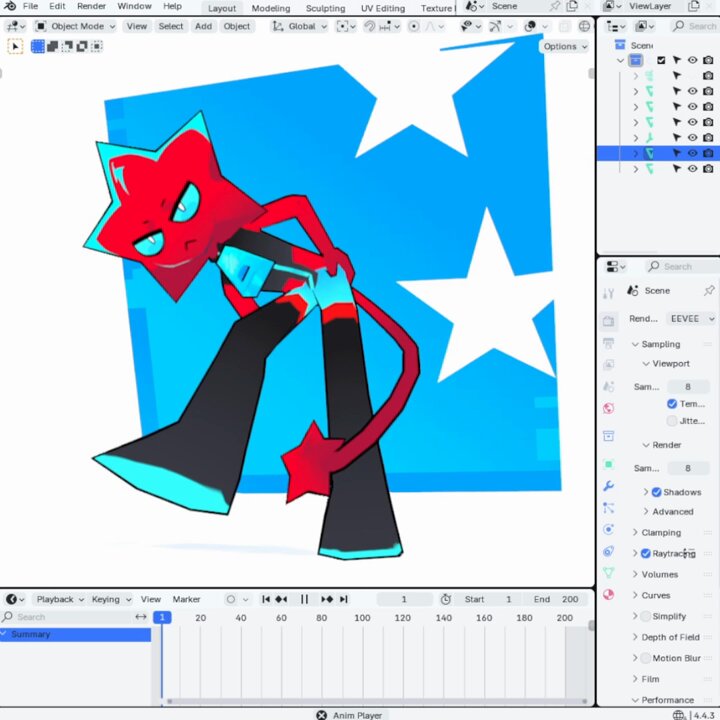
Task: Open the Object Constraints properties tab
Action: click(608, 551)
